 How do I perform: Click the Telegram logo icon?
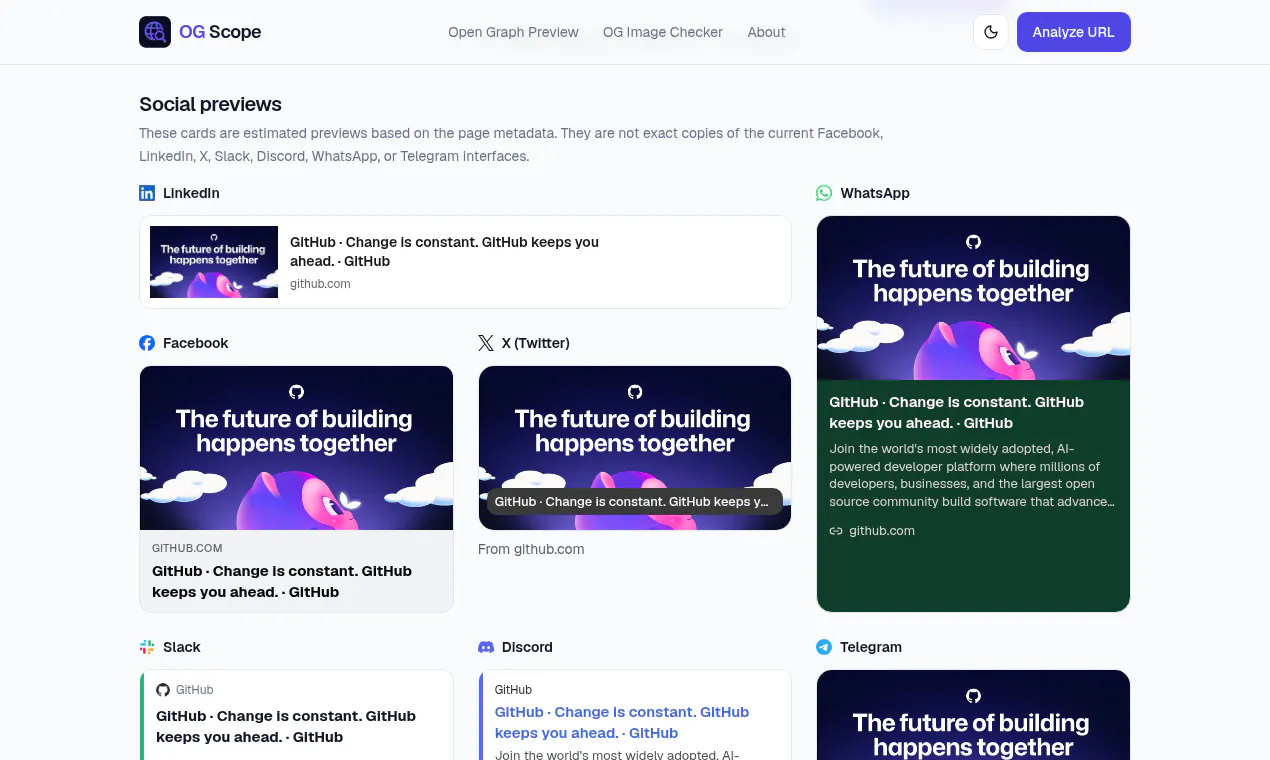(x=824, y=647)
